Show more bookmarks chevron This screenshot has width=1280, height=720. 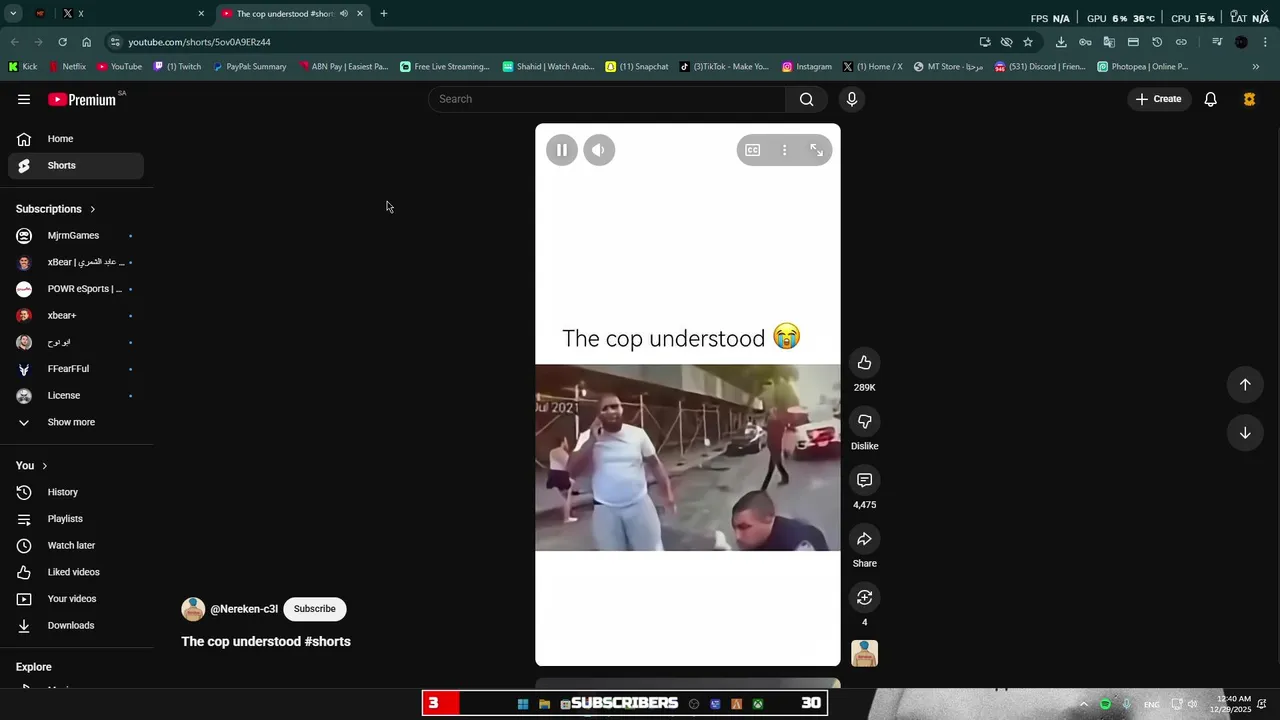(x=1256, y=67)
